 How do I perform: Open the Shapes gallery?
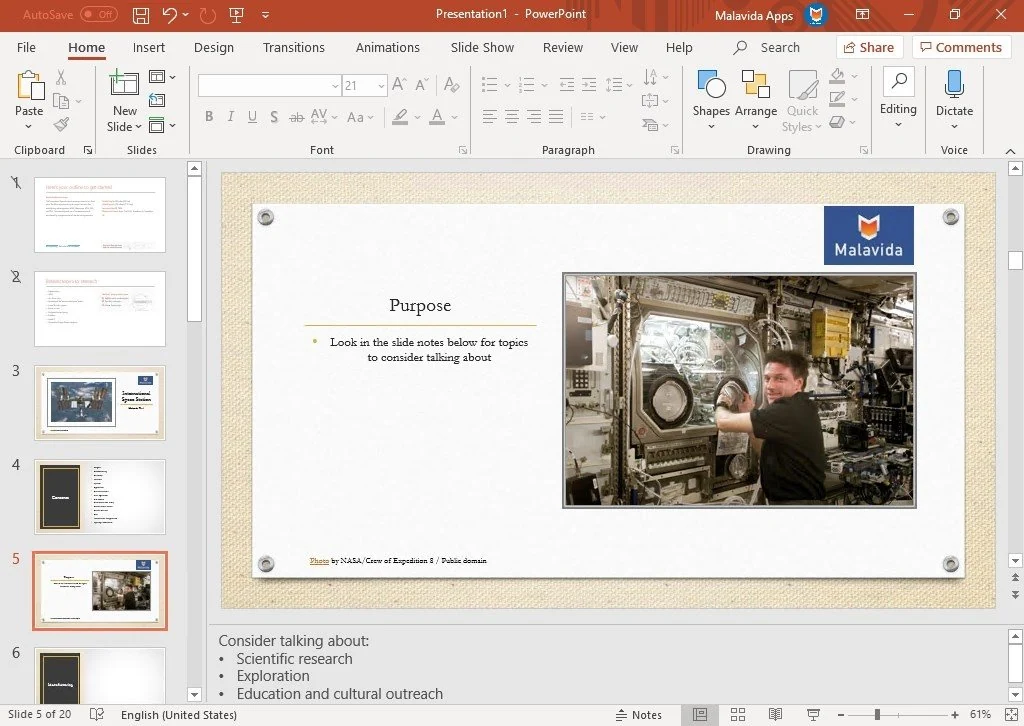coord(711,99)
